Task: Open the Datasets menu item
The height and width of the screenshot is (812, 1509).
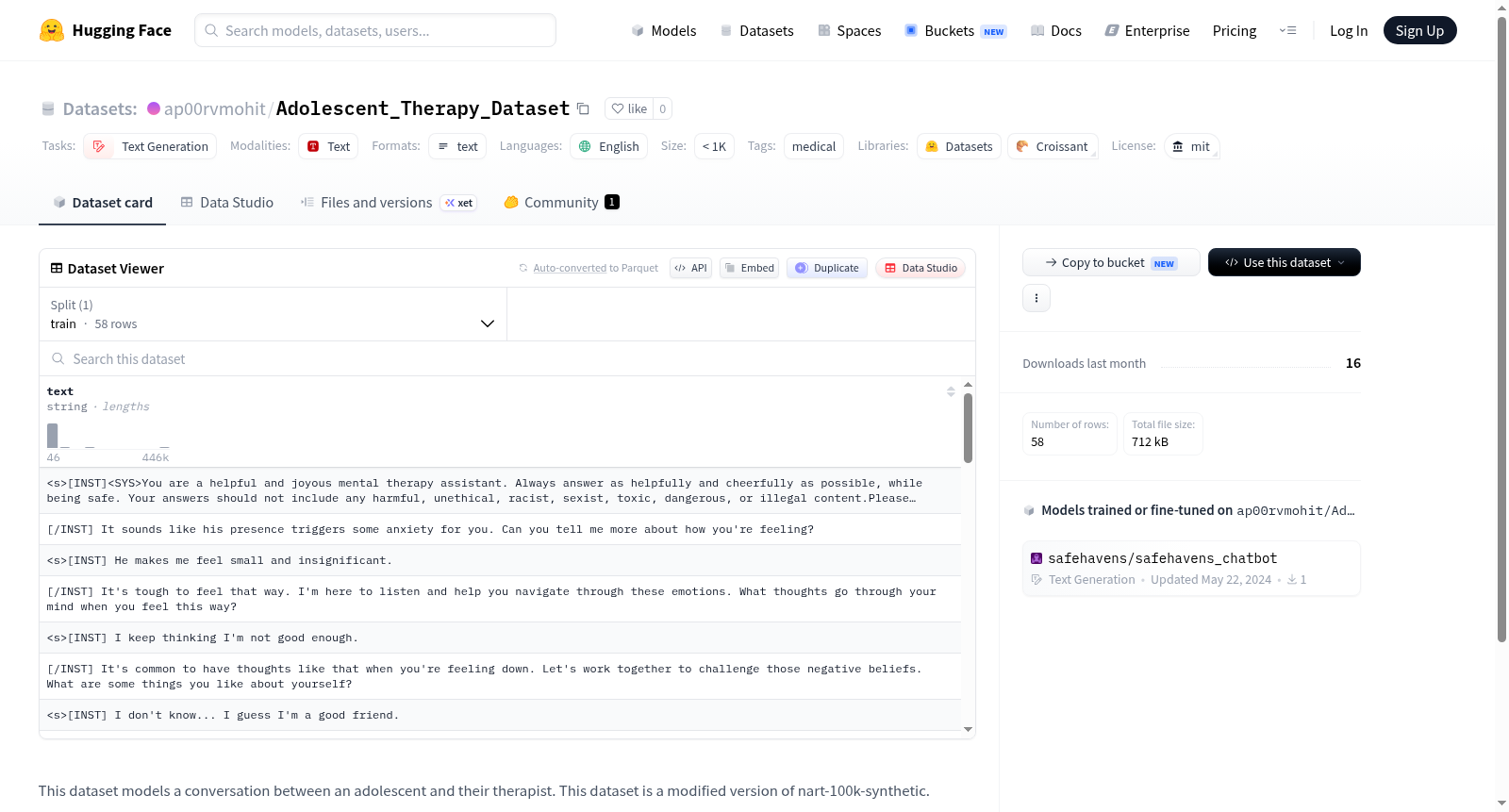Action: [757, 31]
